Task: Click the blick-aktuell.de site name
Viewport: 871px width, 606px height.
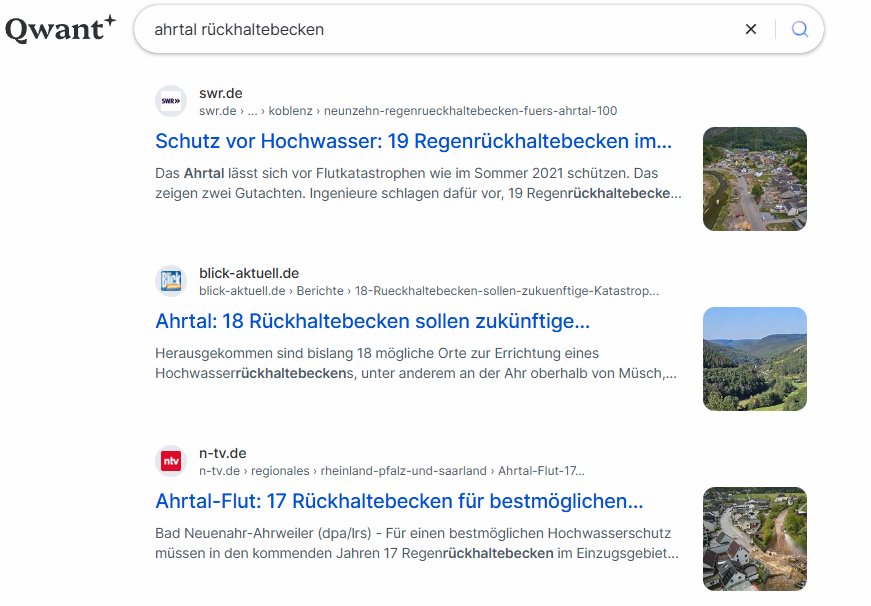Action: click(249, 273)
